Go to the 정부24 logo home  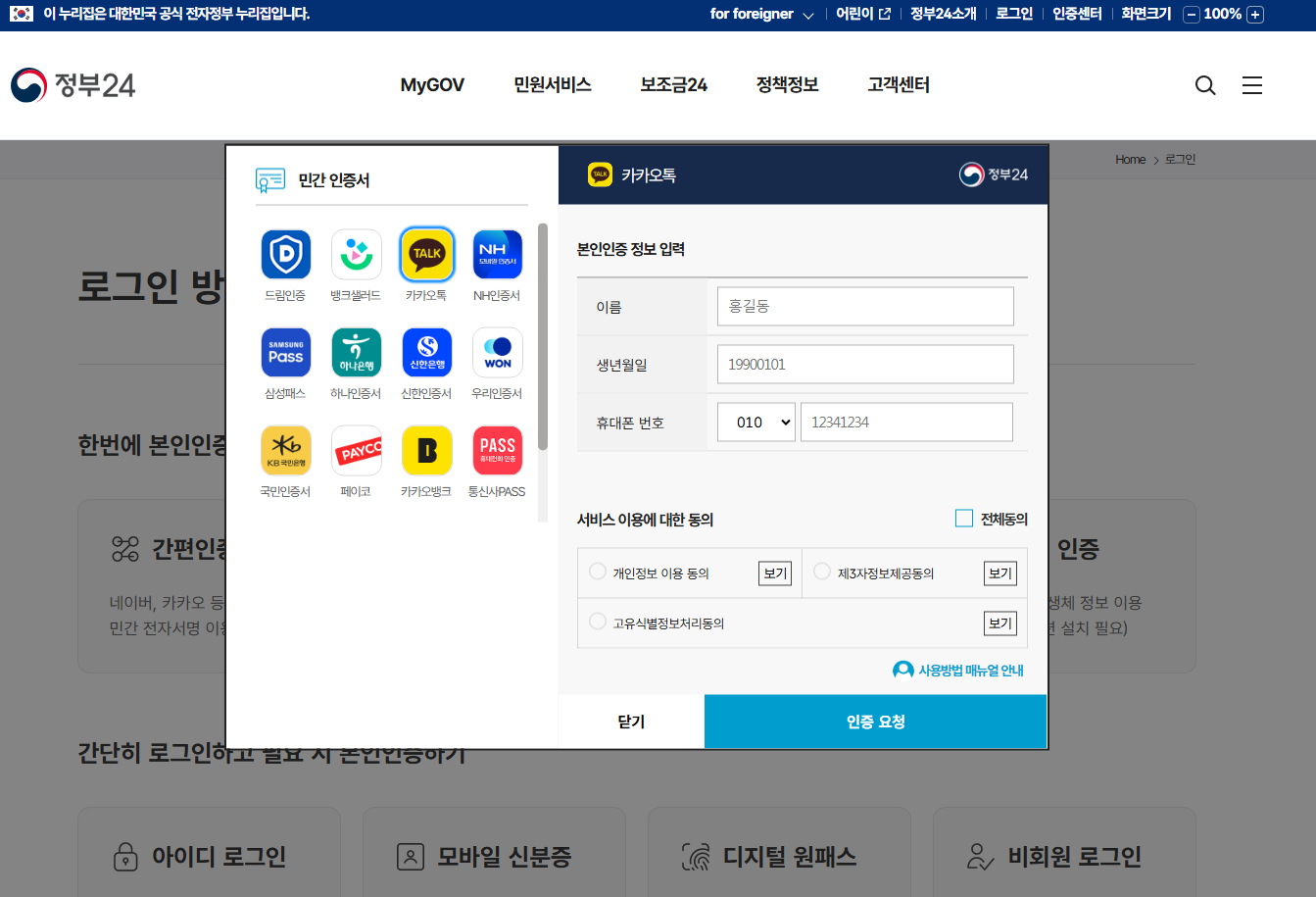tap(73, 85)
